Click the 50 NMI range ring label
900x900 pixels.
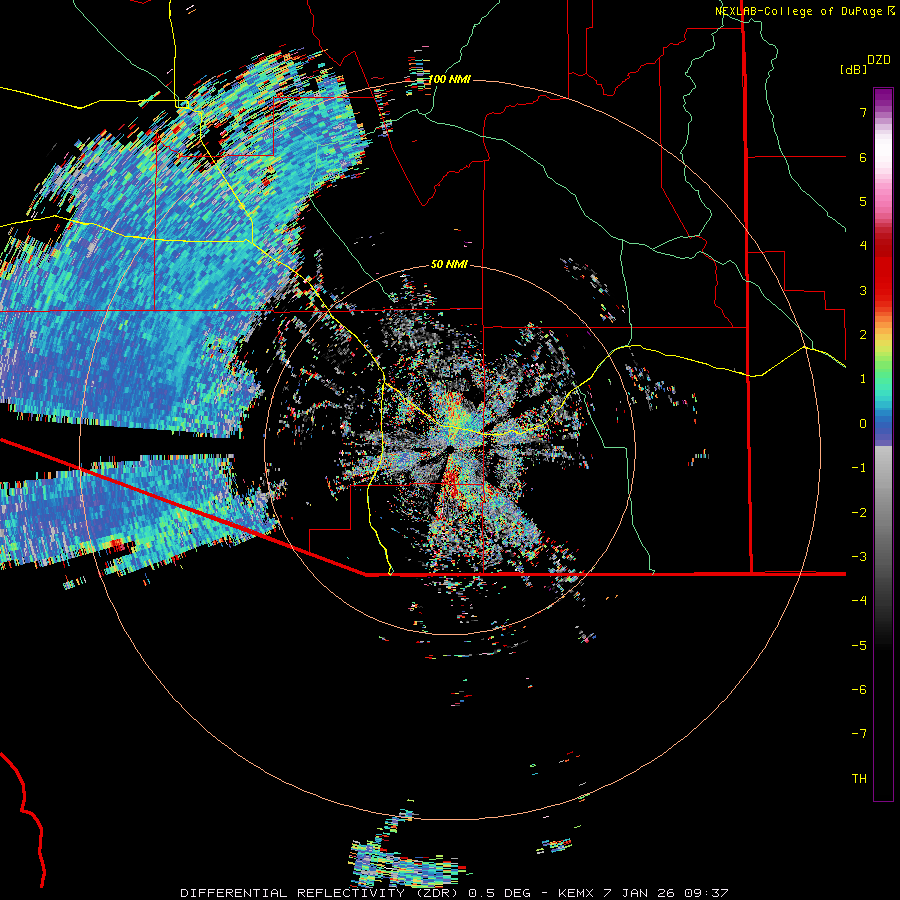449,264
